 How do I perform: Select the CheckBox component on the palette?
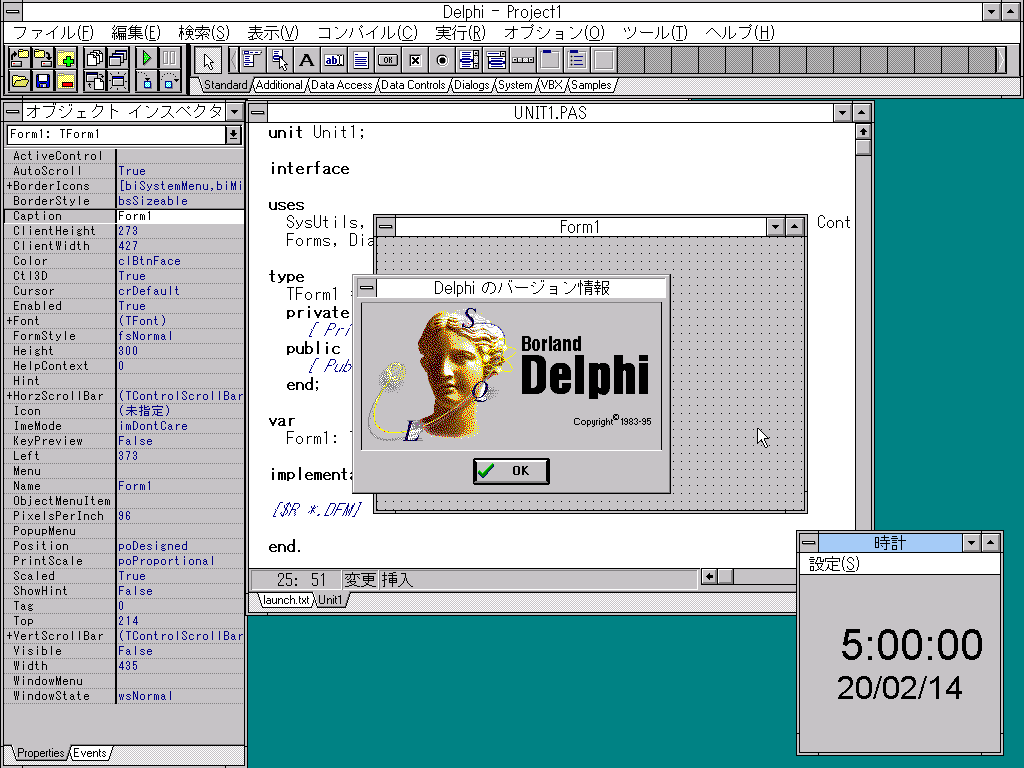tap(416, 60)
